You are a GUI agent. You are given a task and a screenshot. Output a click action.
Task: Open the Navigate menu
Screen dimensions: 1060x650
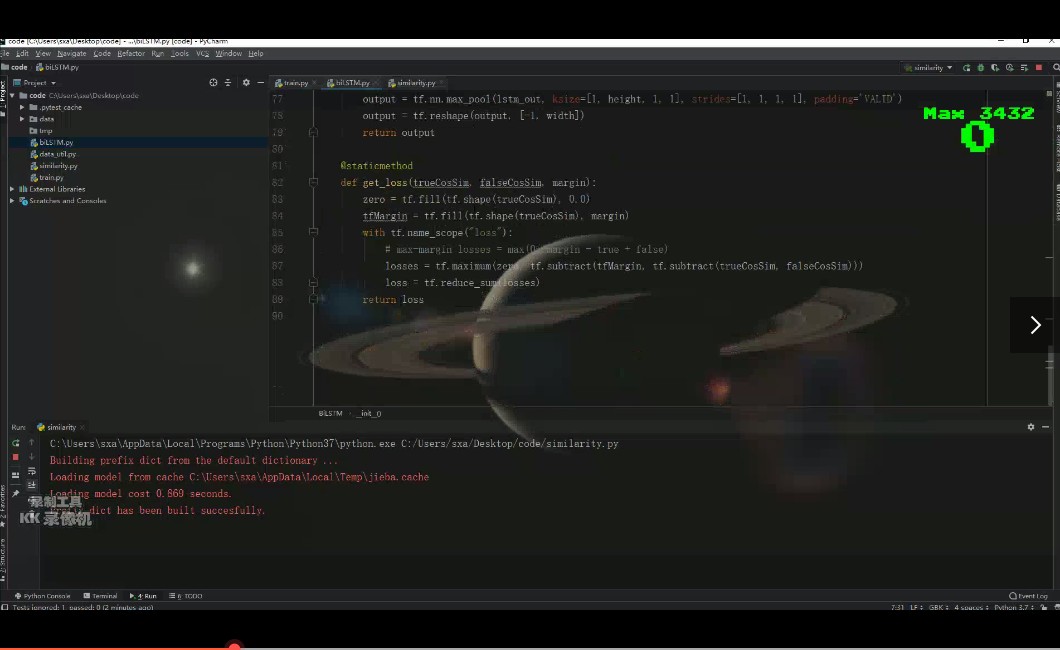(72, 53)
